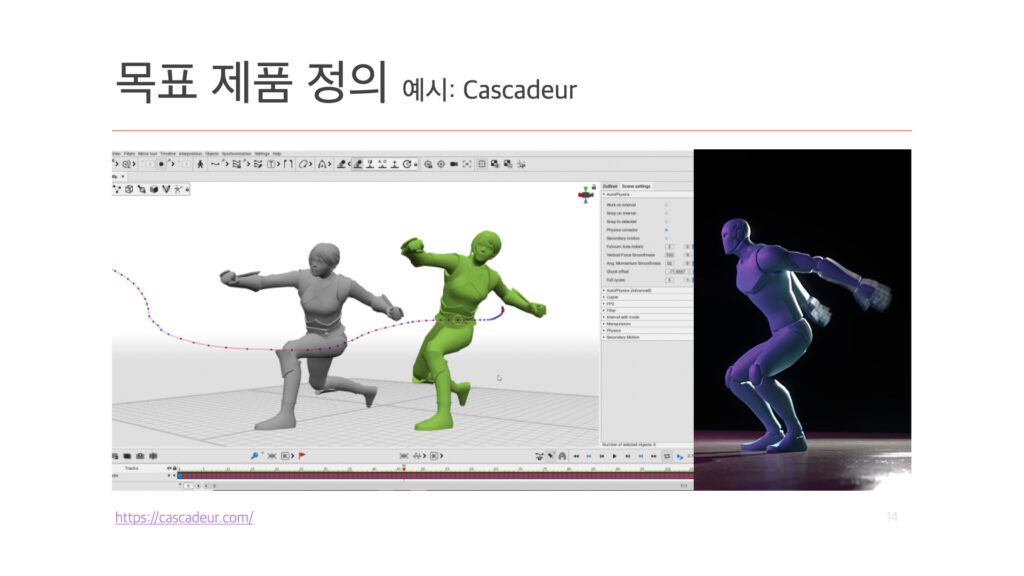Toggle the Snap on interval checkbox
Screen dimensions: 1024x576
pyautogui.click(x=666, y=214)
